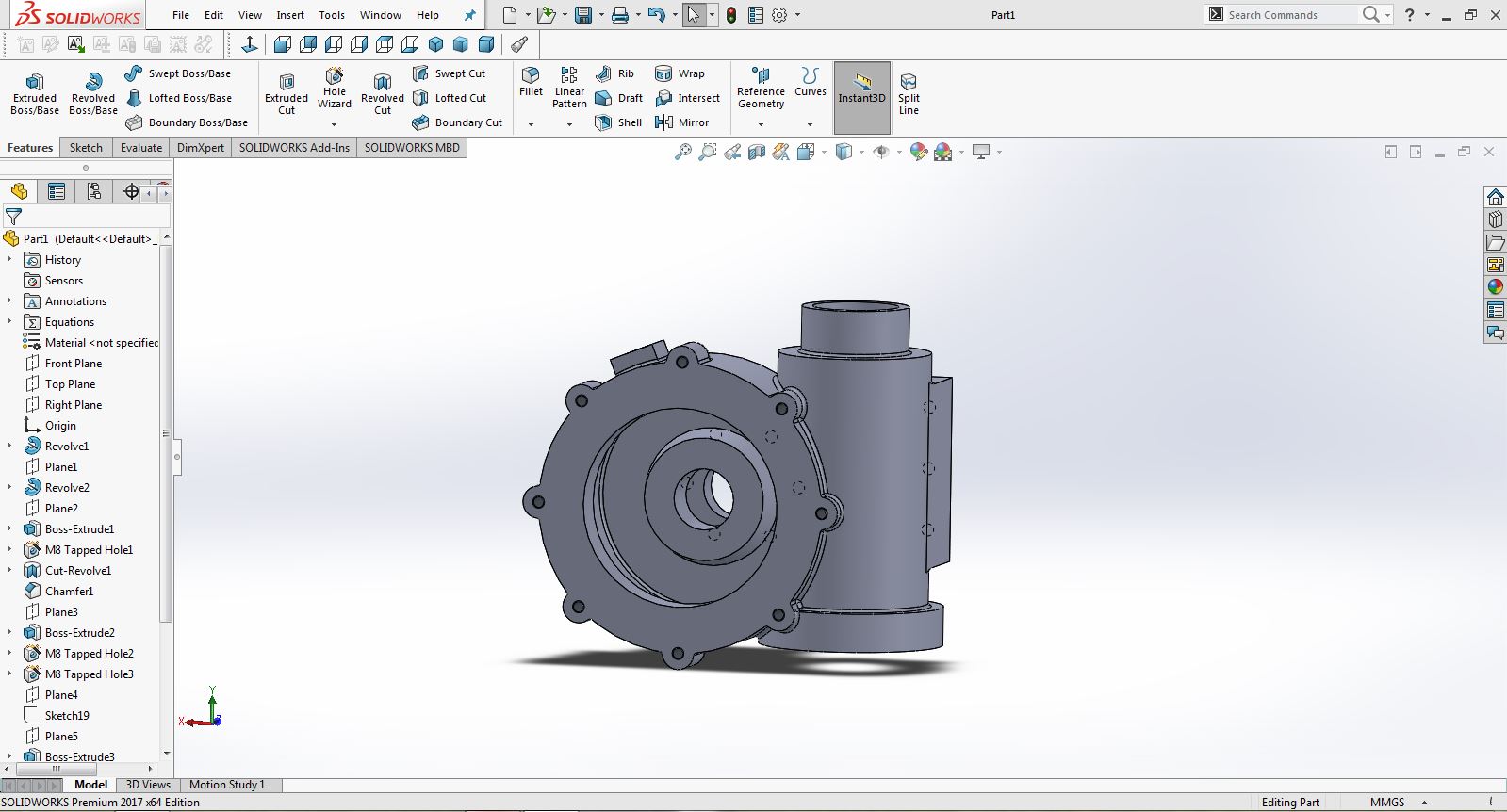This screenshot has width=1507, height=812.
Task: Click the Lofted Cut tool
Action: click(450, 98)
